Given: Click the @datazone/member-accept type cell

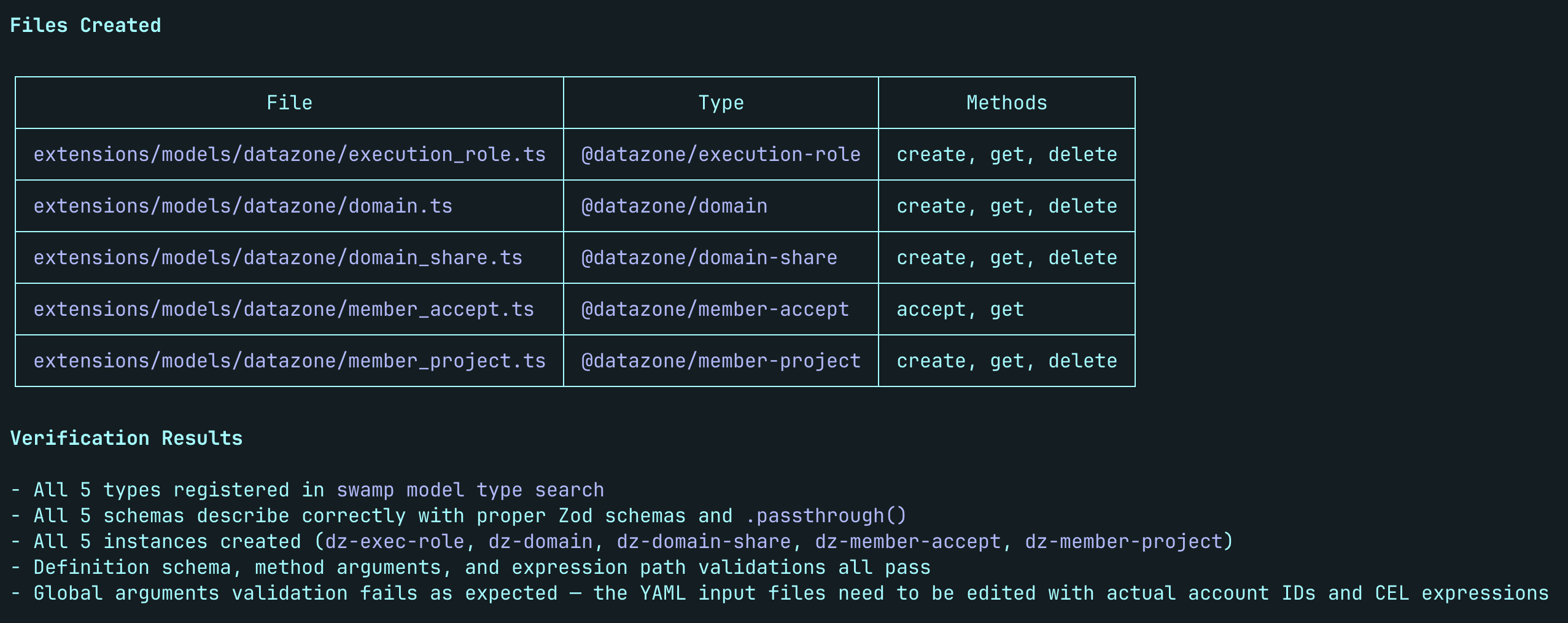Looking at the screenshot, I should click(x=715, y=309).
